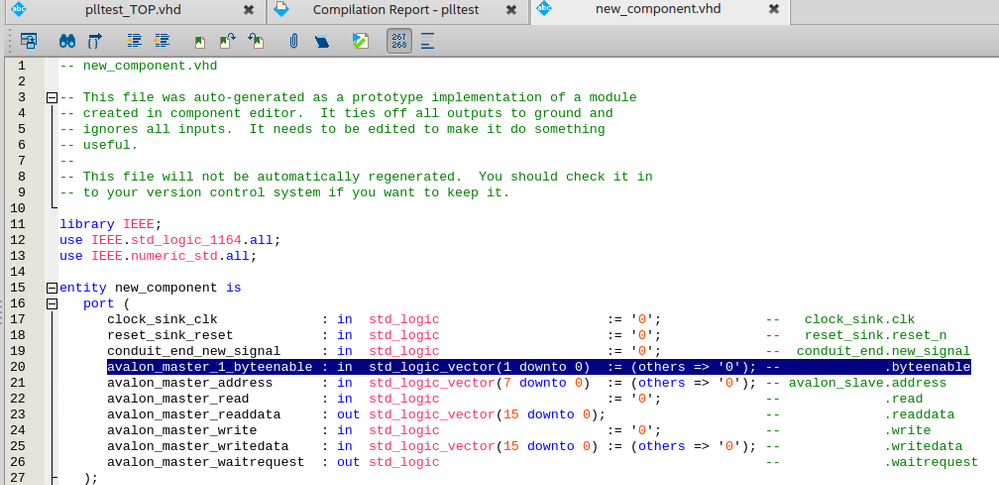Click the 'This file was auto-generated' comment line

coord(349,98)
